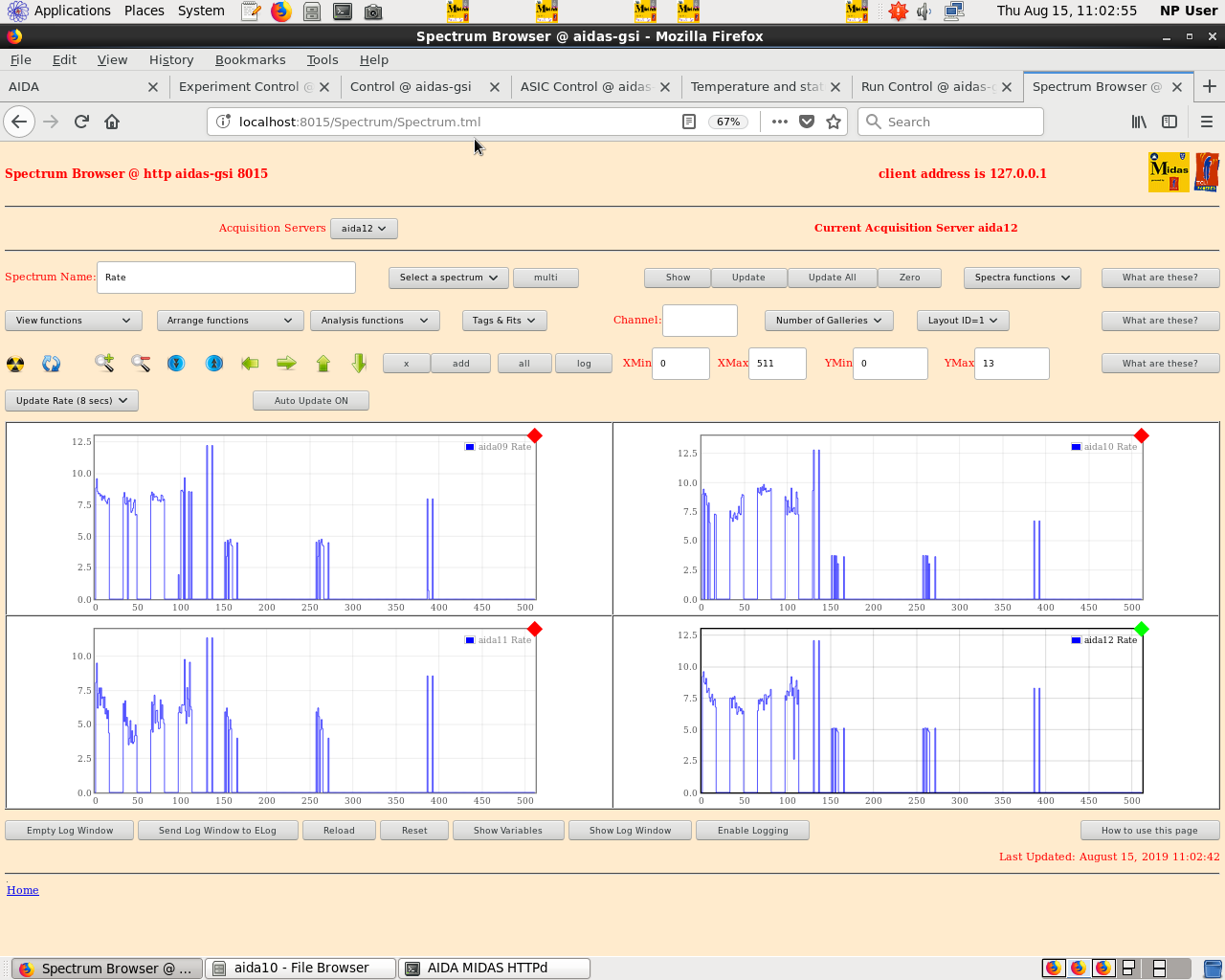Toggle the Auto Update ON button
Screen dimensions: 1225x980
pos(311,401)
